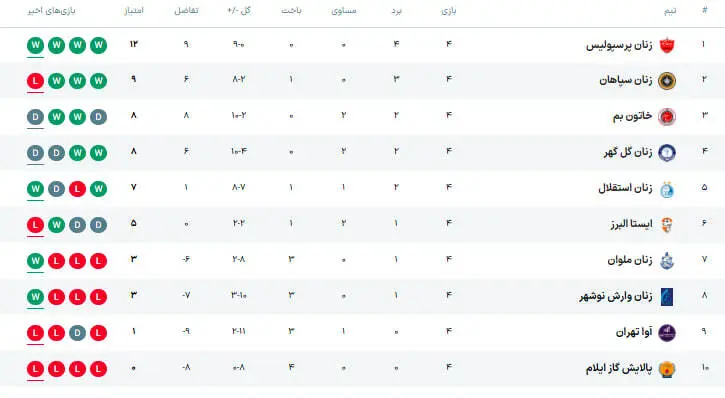The width and height of the screenshot is (725, 398).
Task: Open the زنان استقلال team name link
Action: pos(625,188)
